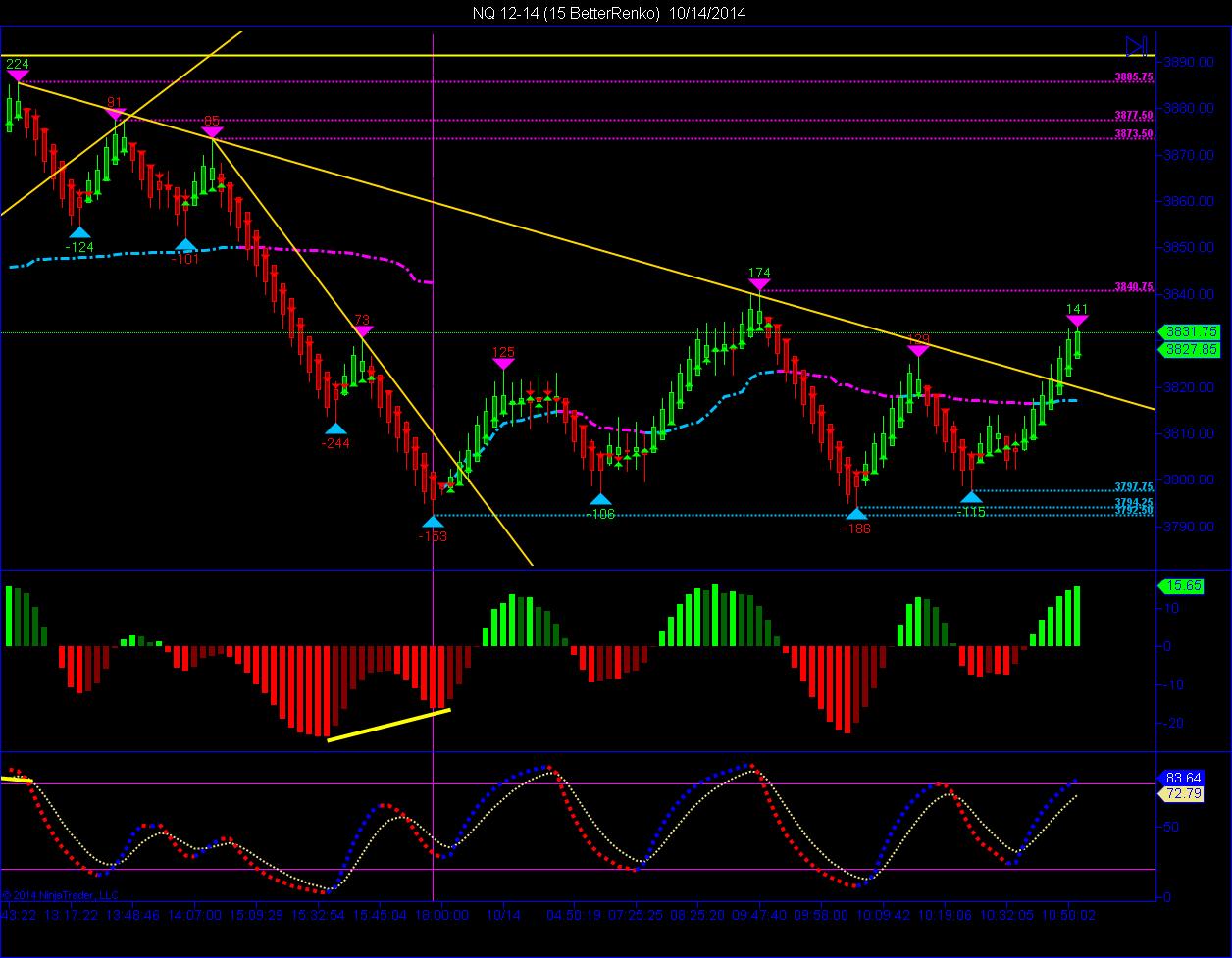Screen dimensions: 1232x958
Task: Select the magenta swing-high triangle labeled 224
Action: click(x=18, y=76)
